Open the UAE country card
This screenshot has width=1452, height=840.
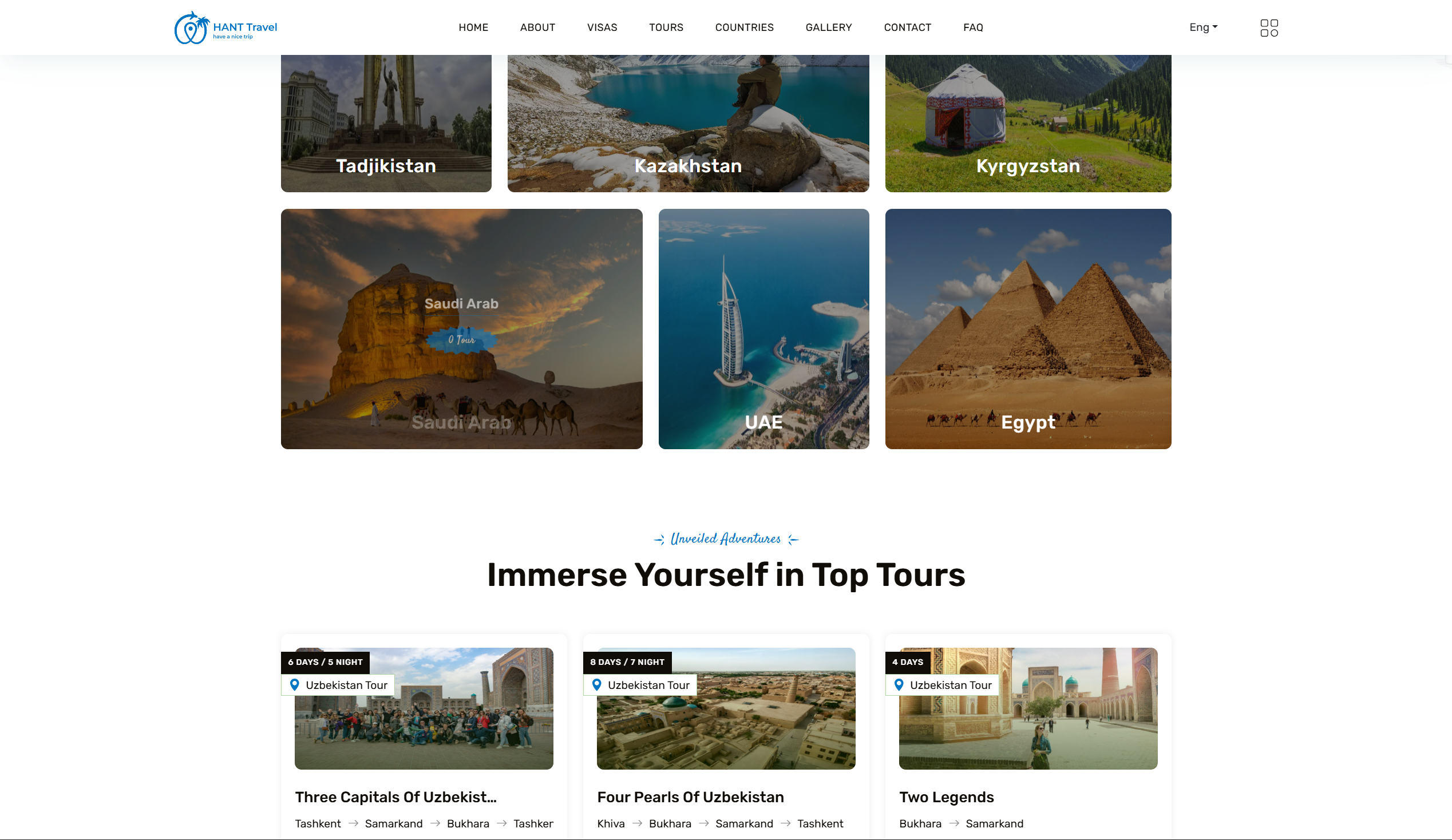(x=763, y=329)
